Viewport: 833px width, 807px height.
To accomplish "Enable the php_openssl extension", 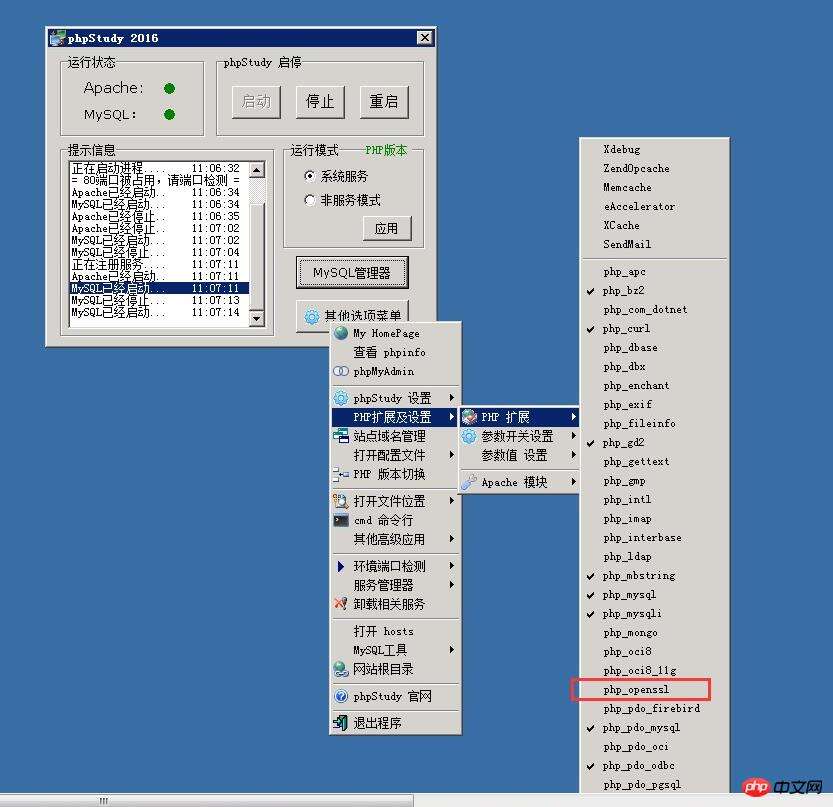I will pos(636,690).
